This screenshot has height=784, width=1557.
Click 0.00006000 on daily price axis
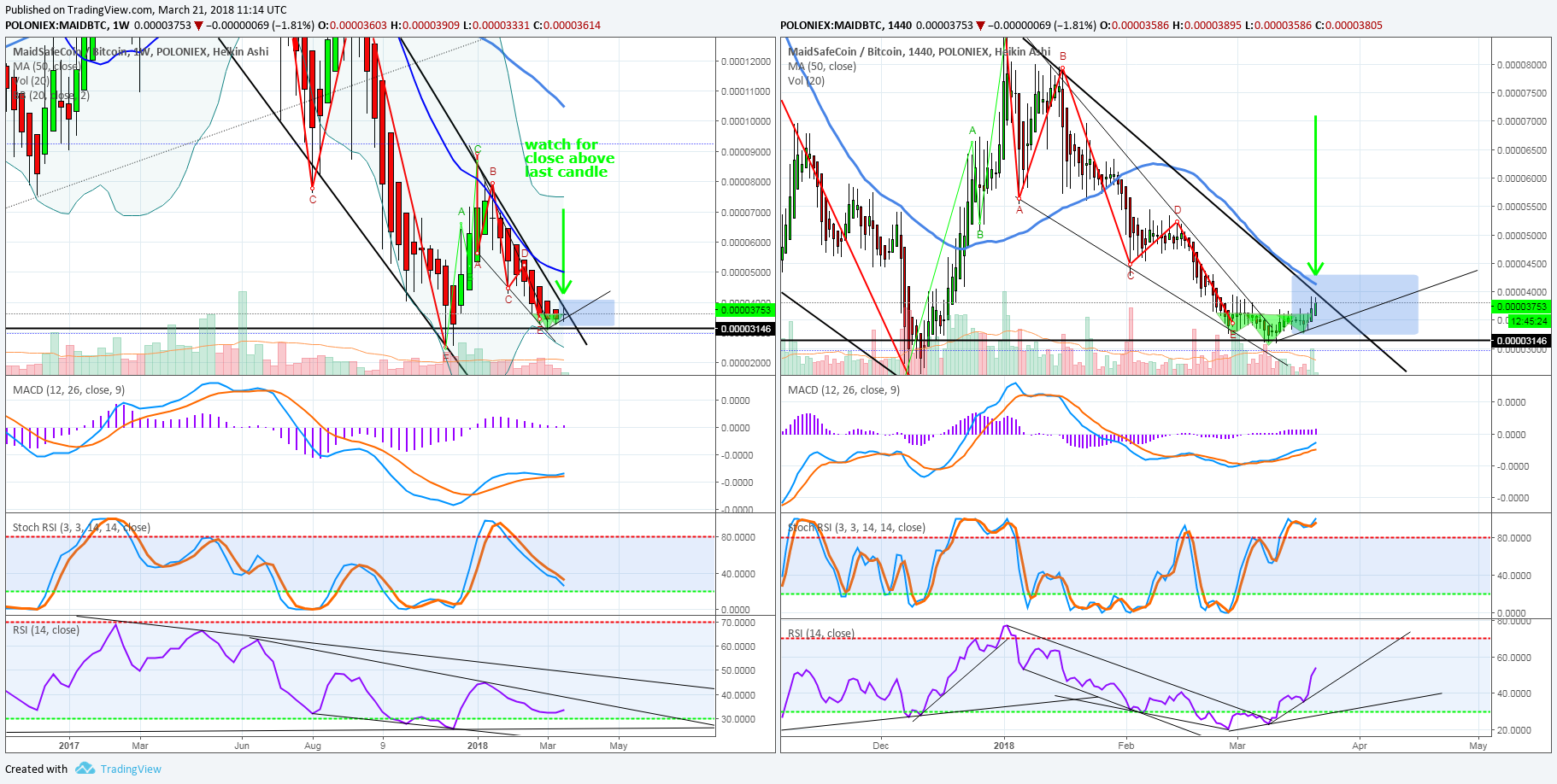click(x=1522, y=178)
